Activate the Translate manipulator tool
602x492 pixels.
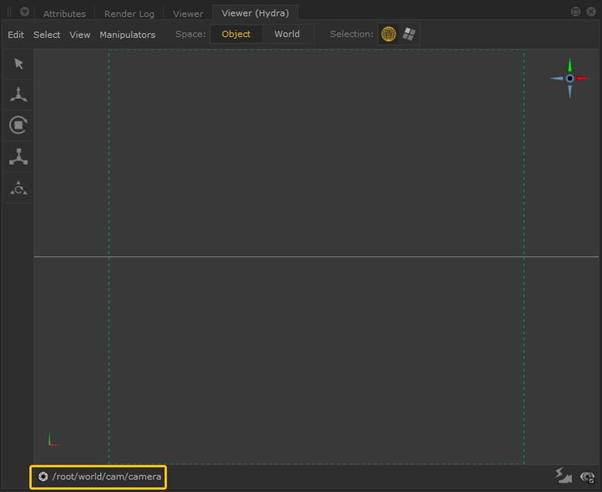click(18, 95)
